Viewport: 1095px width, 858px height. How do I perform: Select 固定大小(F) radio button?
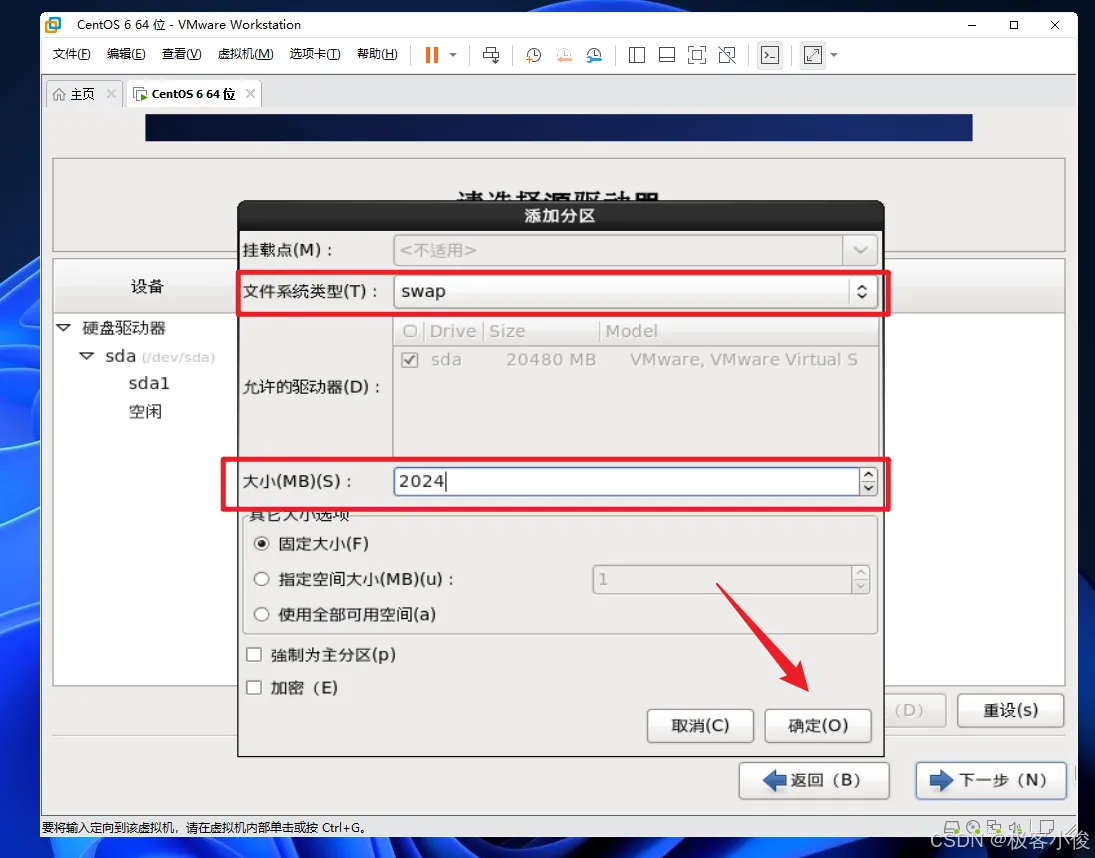click(x=261, y=544)
